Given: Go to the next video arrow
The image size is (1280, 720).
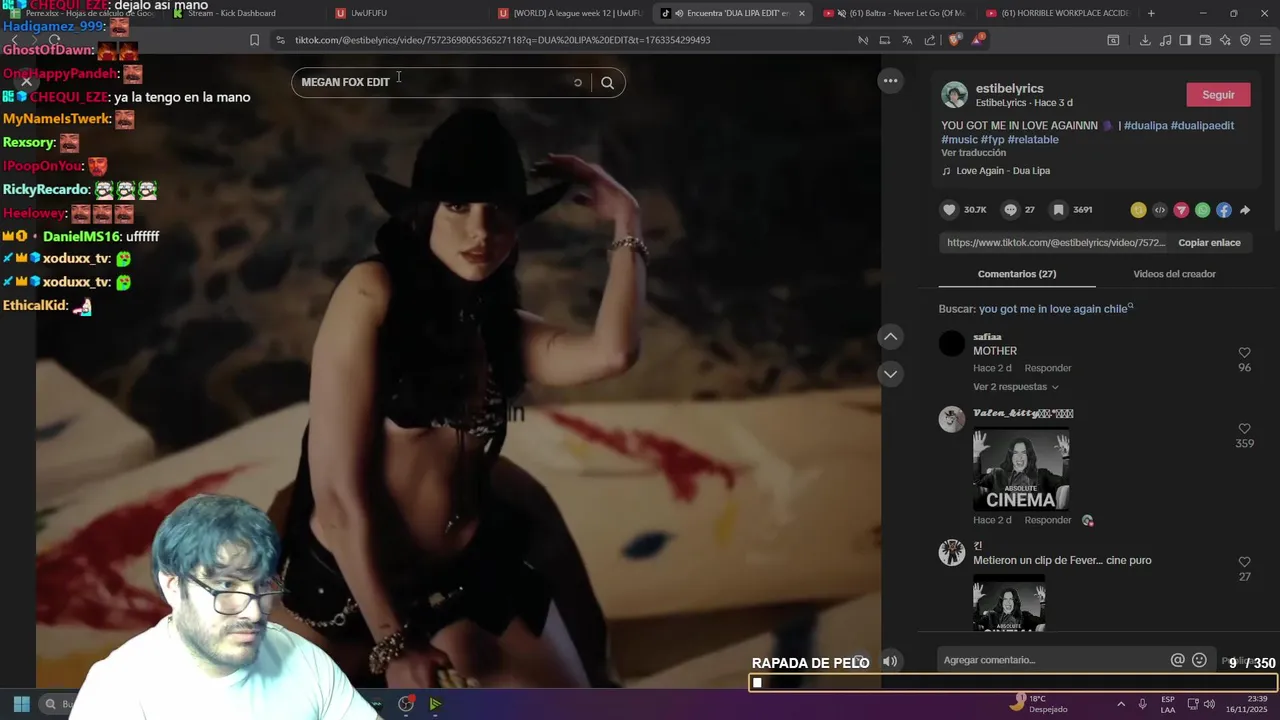Looking at the screenshot, I should pyautogui.click(x=890, y=374).
